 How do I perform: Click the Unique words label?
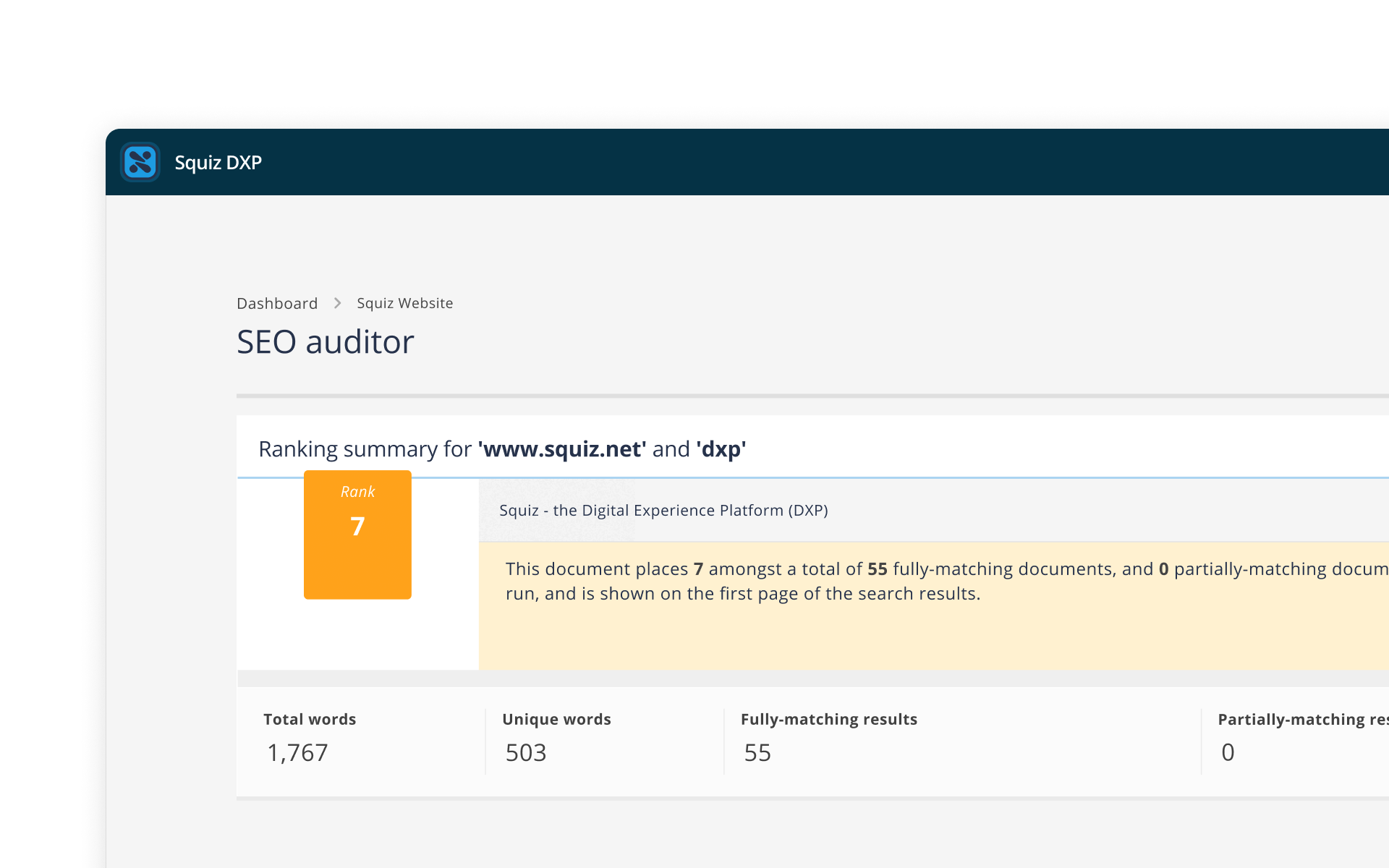coord(556,719)
